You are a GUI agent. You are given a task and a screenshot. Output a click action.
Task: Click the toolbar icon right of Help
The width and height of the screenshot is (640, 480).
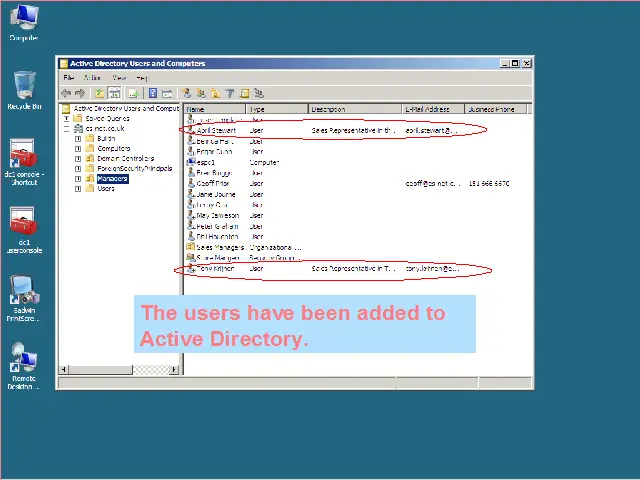click(167, 93)
